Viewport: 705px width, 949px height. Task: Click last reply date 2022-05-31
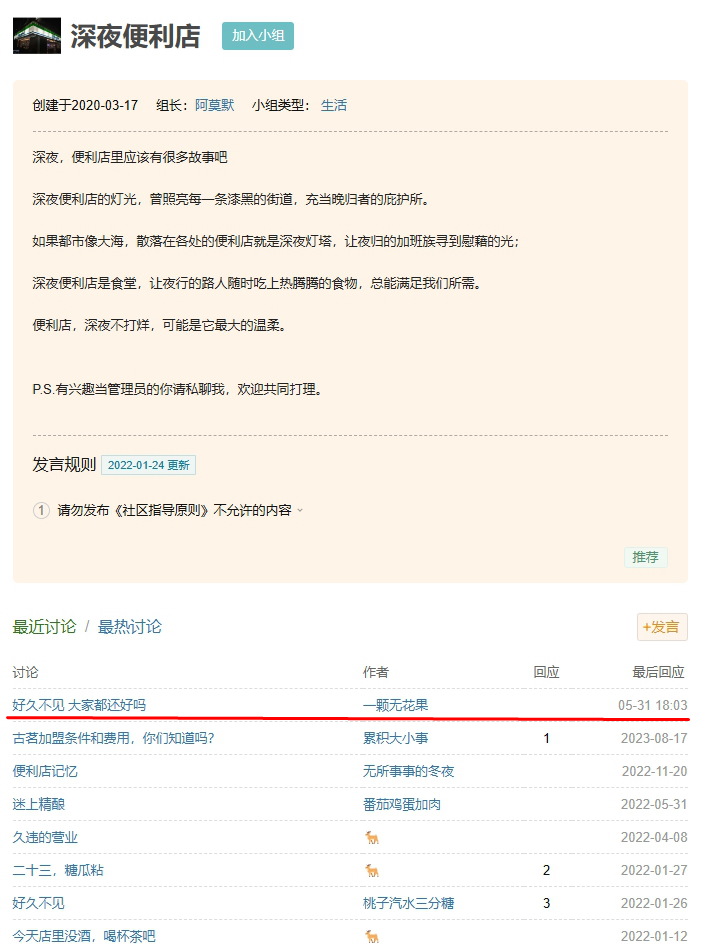[x=654, y=804]
